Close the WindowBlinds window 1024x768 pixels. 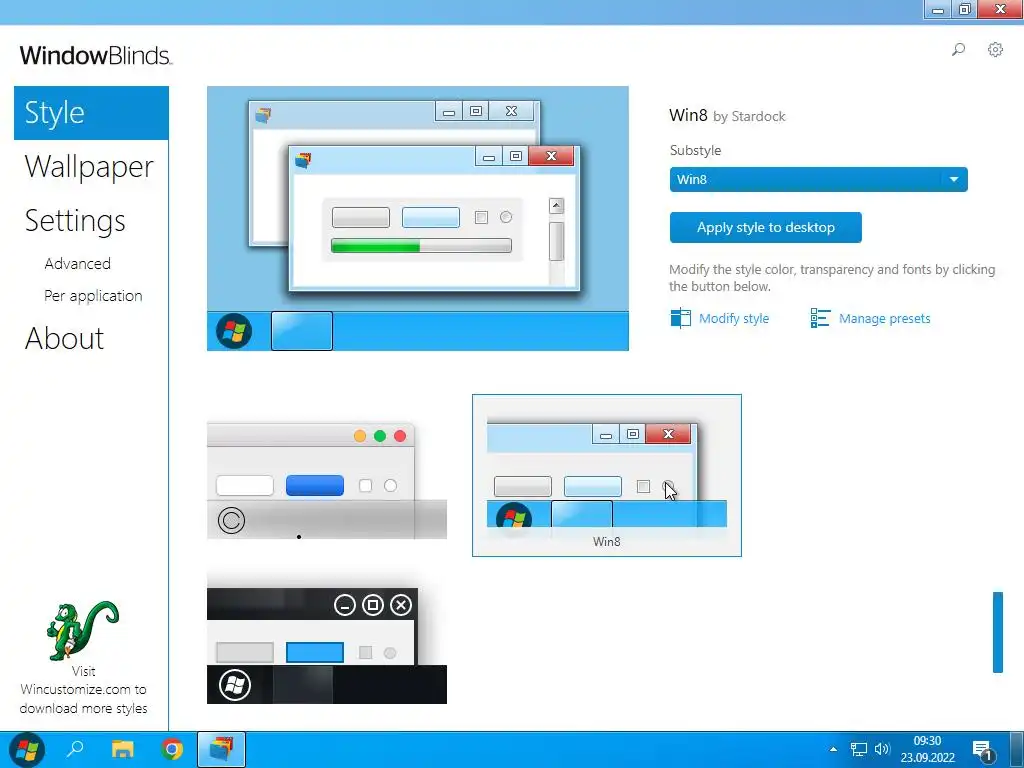click(x=1000, y=10)
